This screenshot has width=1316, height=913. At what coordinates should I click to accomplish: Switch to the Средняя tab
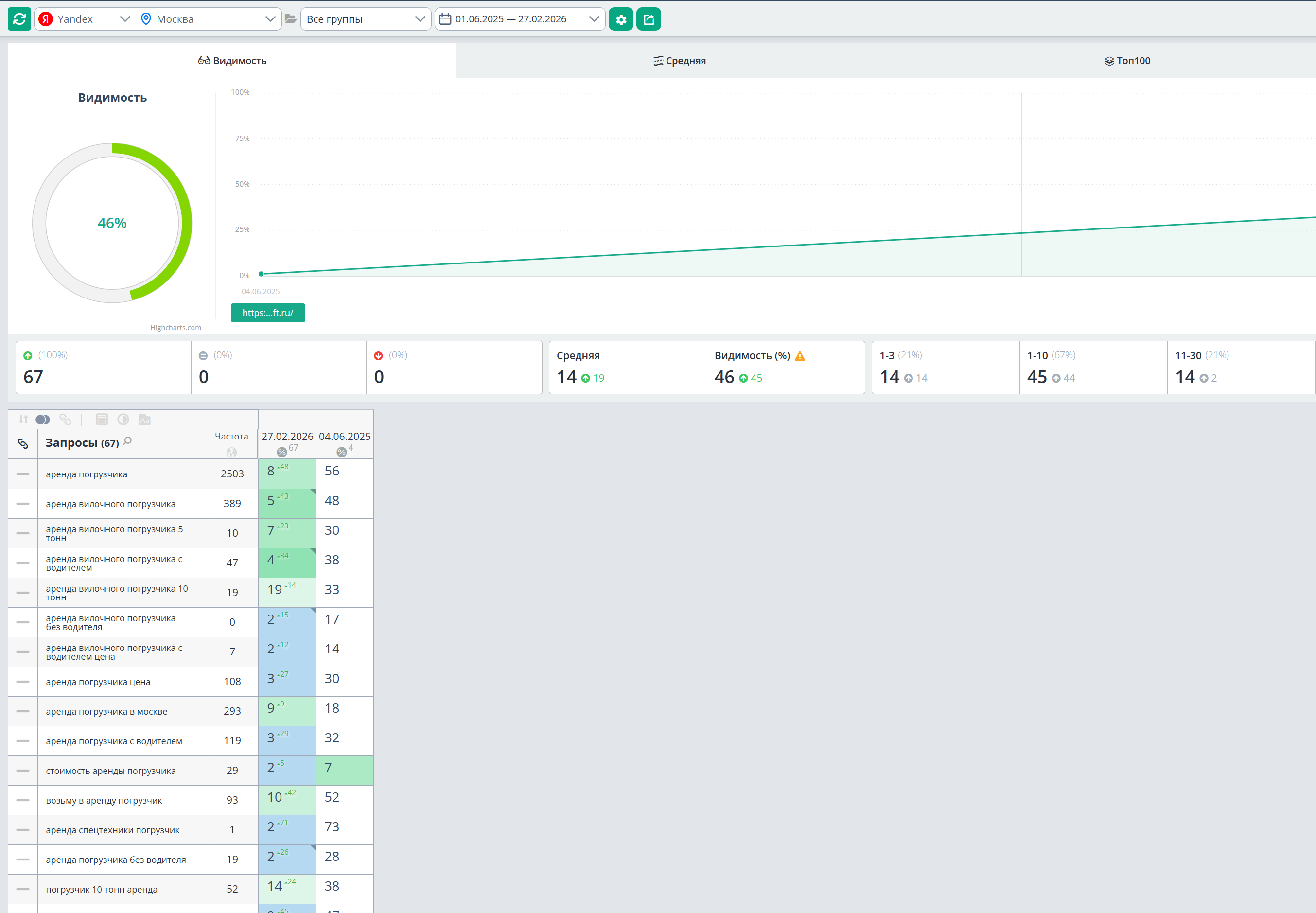click(680, 61)
